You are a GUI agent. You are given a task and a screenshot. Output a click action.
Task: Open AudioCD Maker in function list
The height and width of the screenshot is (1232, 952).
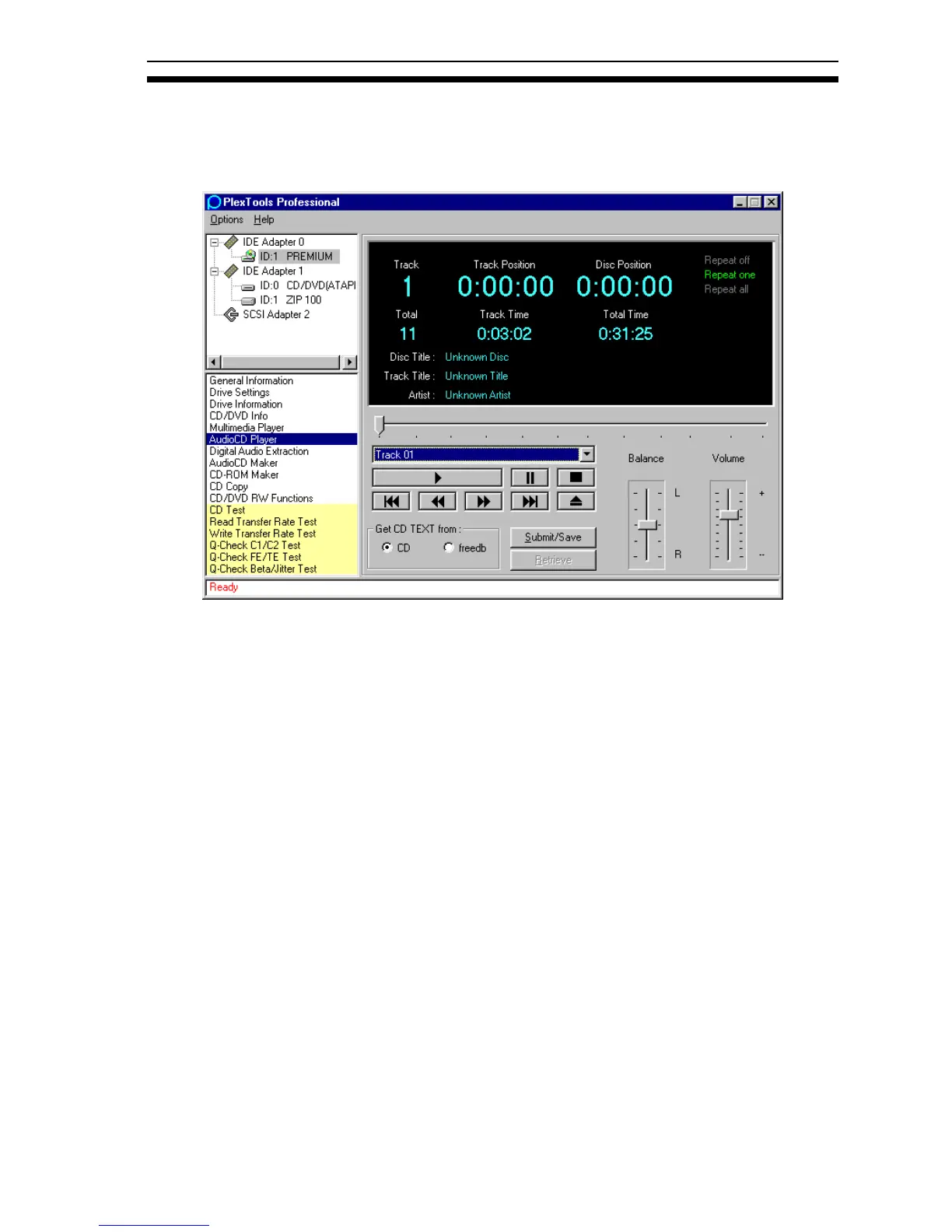pos(243,463)
